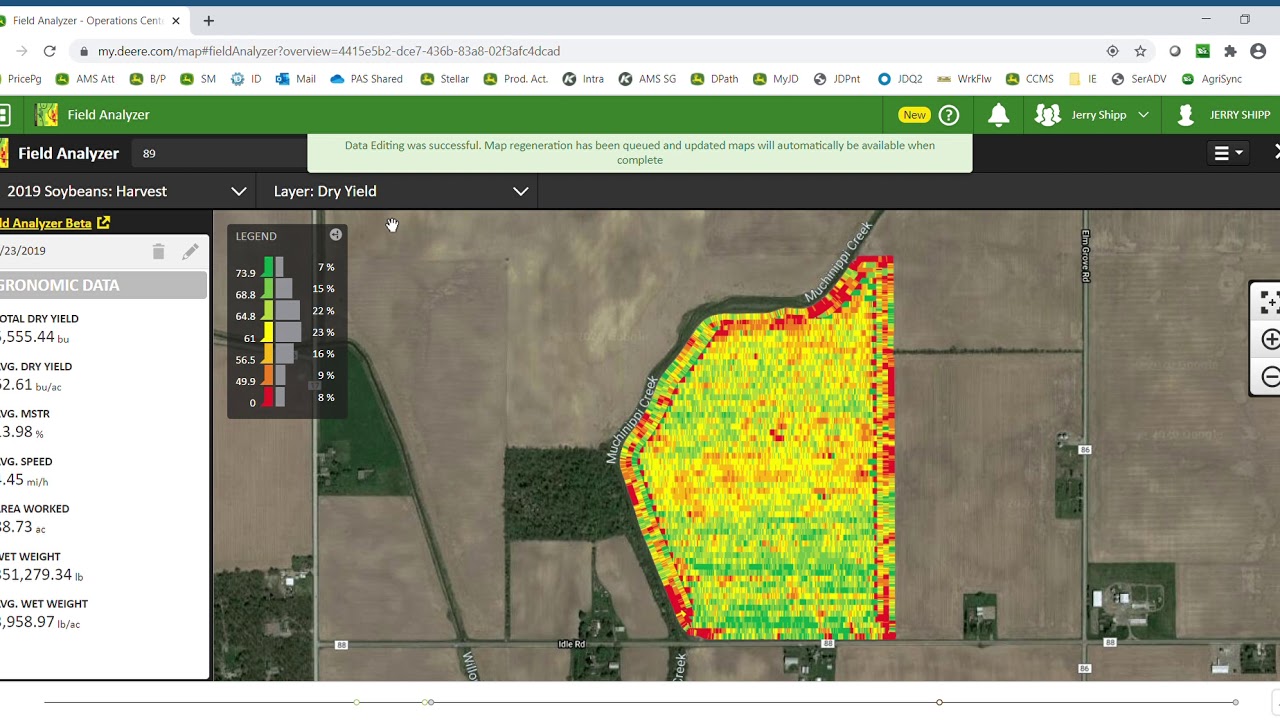Screen dimensions: 1280x720
Task: Click the Field Analyzer map icon in header
Action: (46, 115)
